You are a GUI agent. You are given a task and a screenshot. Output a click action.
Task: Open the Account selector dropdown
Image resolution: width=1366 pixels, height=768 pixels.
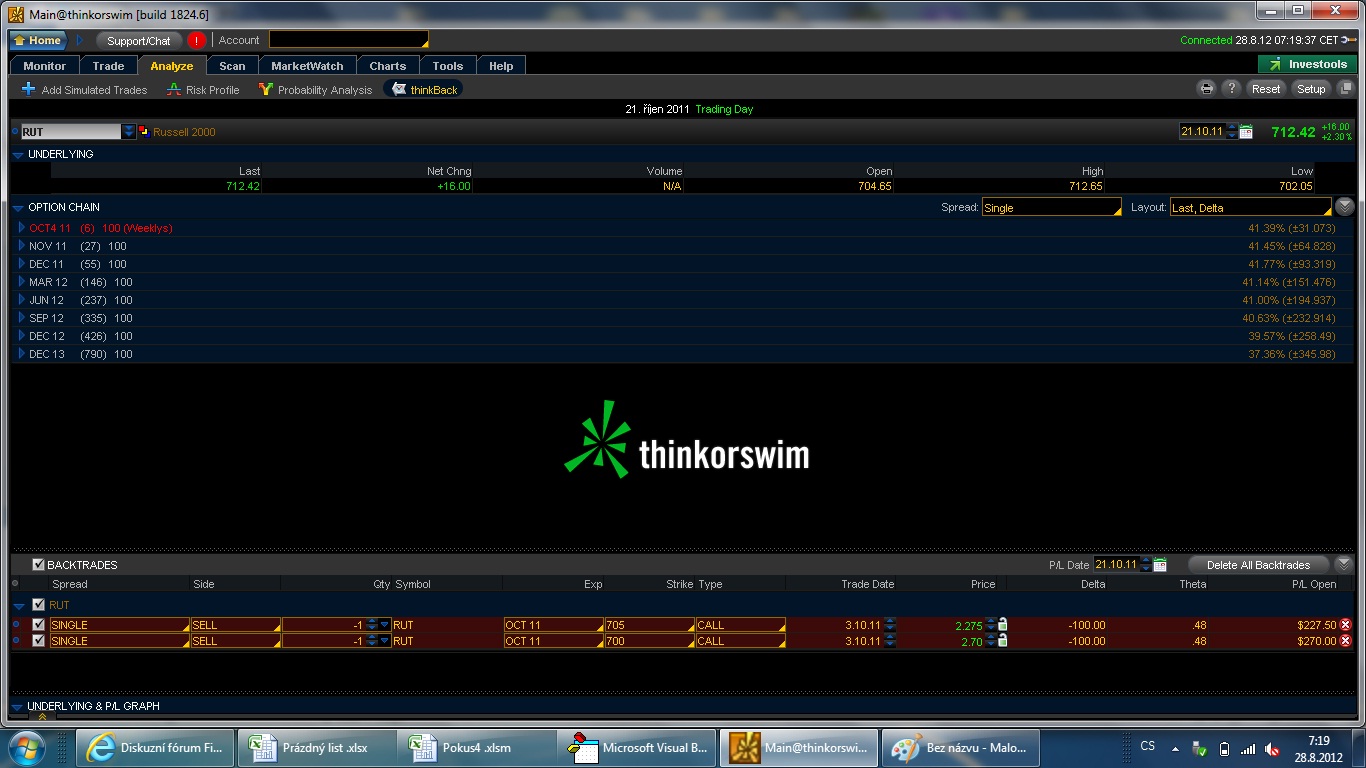coord(349,40)
